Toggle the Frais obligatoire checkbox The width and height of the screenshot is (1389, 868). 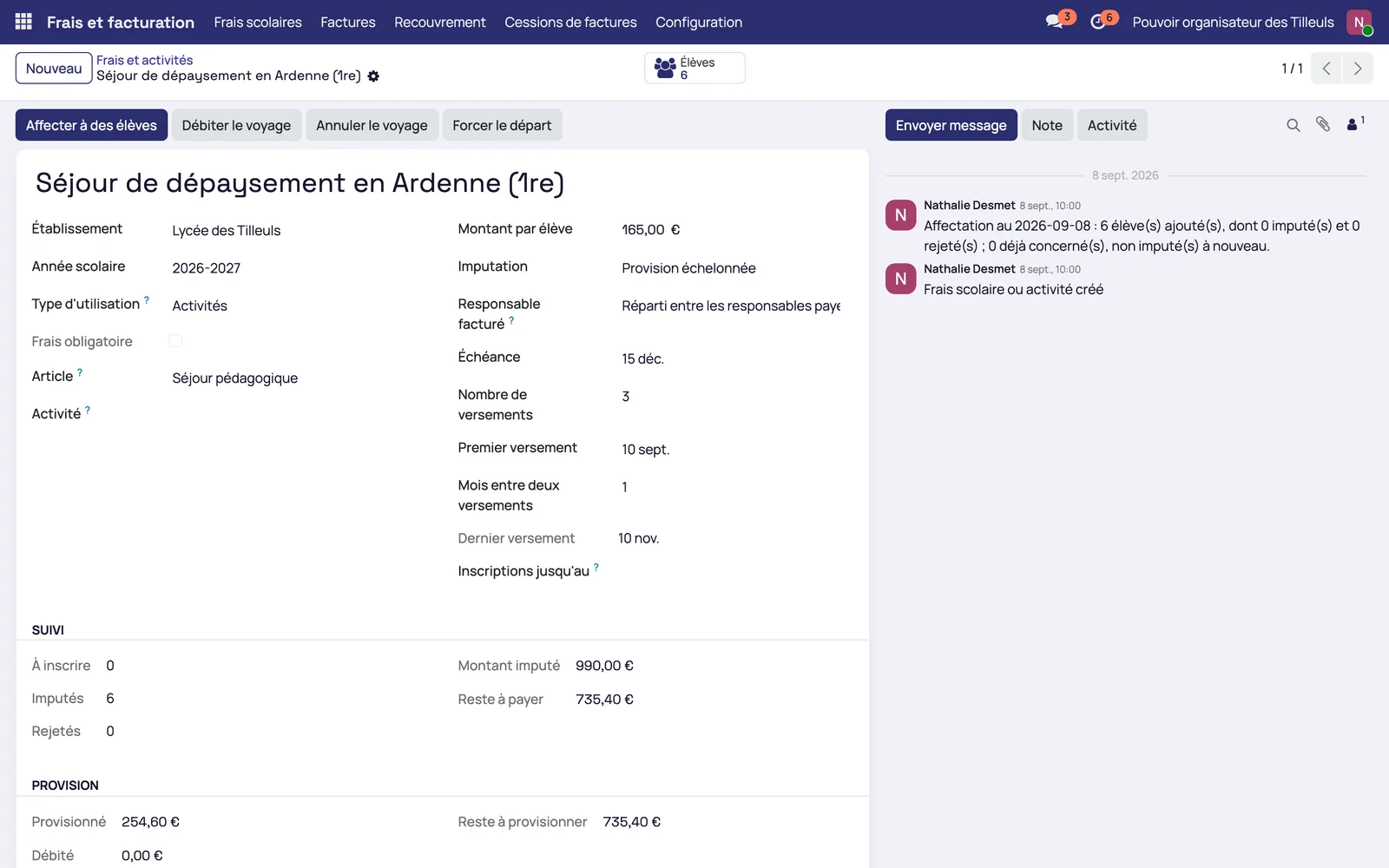coord(175,340)
